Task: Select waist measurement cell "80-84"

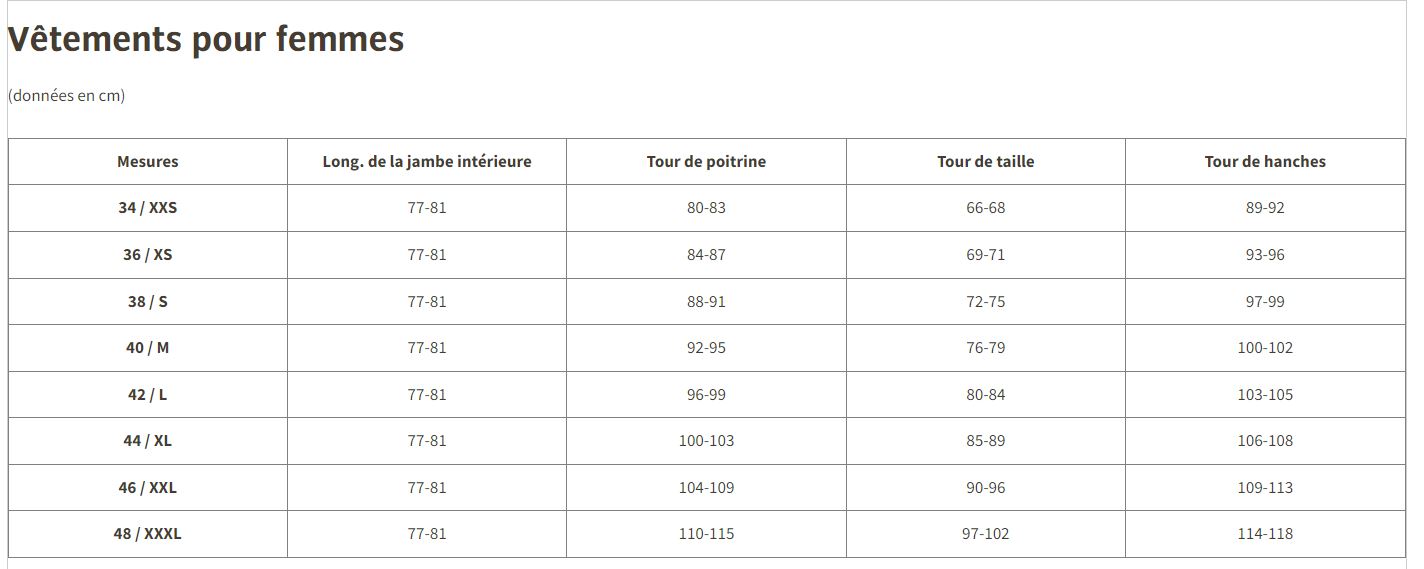Action: [x=985, y=394]
